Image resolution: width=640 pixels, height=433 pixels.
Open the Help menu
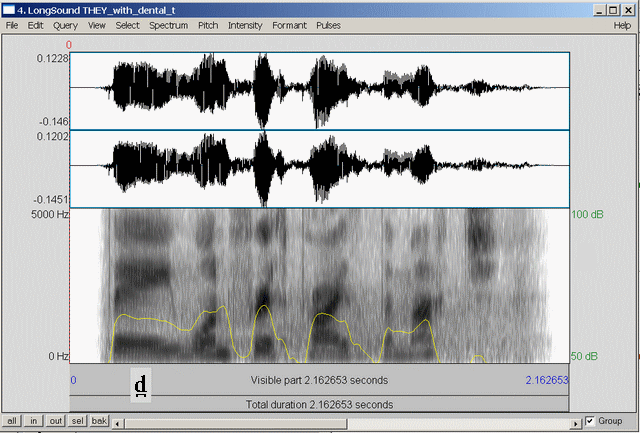point(622,24)
